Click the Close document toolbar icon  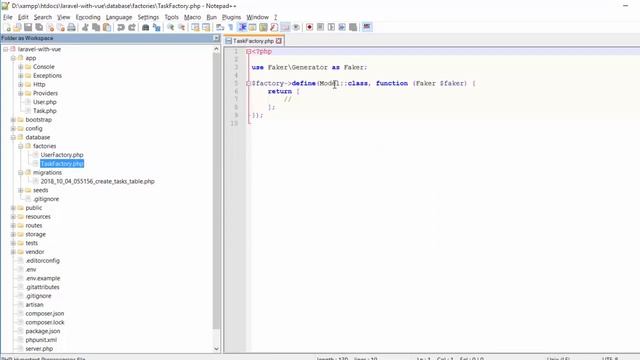pyautogui.click(x=50, y=27)
